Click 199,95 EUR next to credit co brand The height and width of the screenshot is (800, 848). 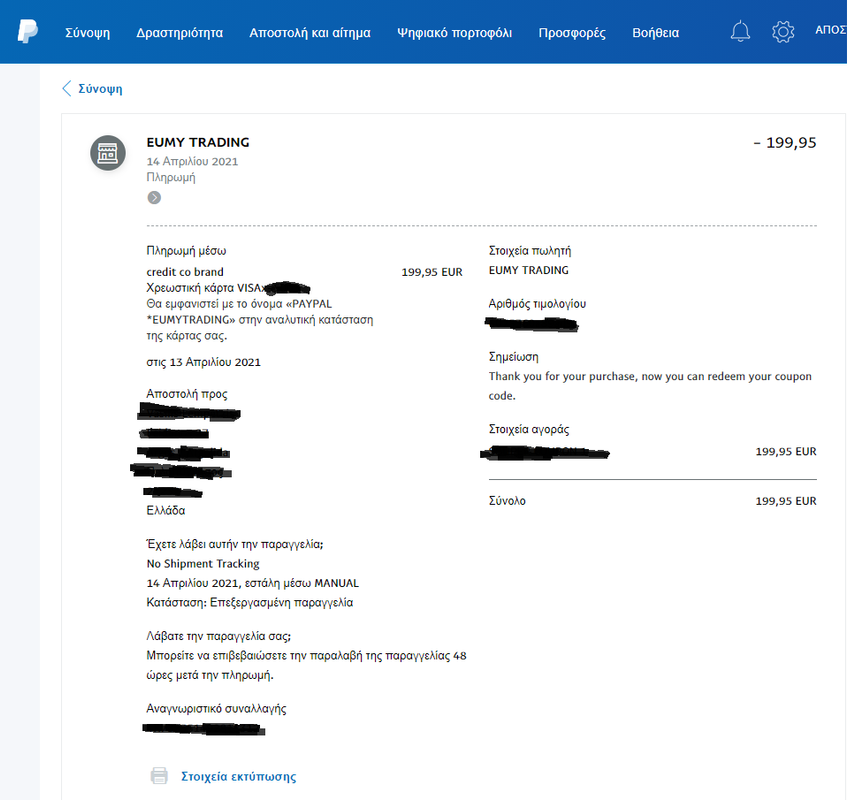[432, 272]
